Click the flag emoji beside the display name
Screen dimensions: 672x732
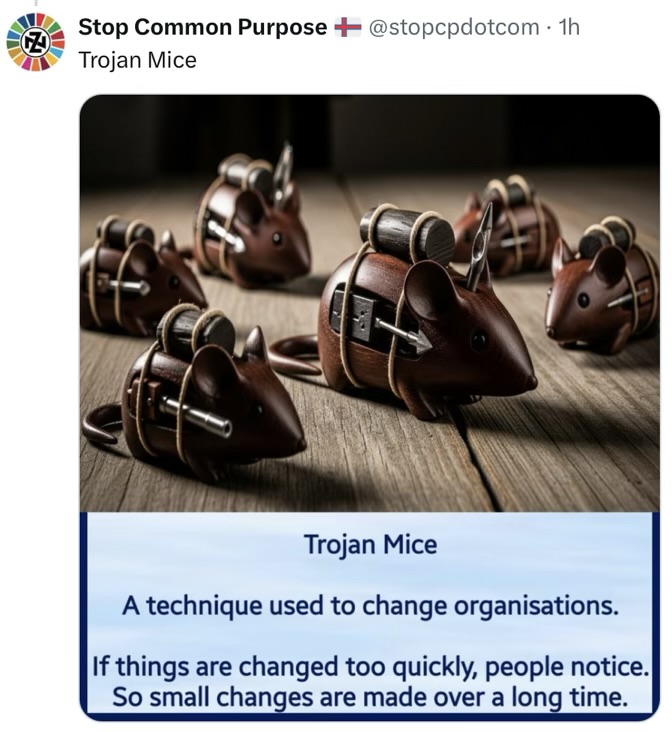point(347,28)
